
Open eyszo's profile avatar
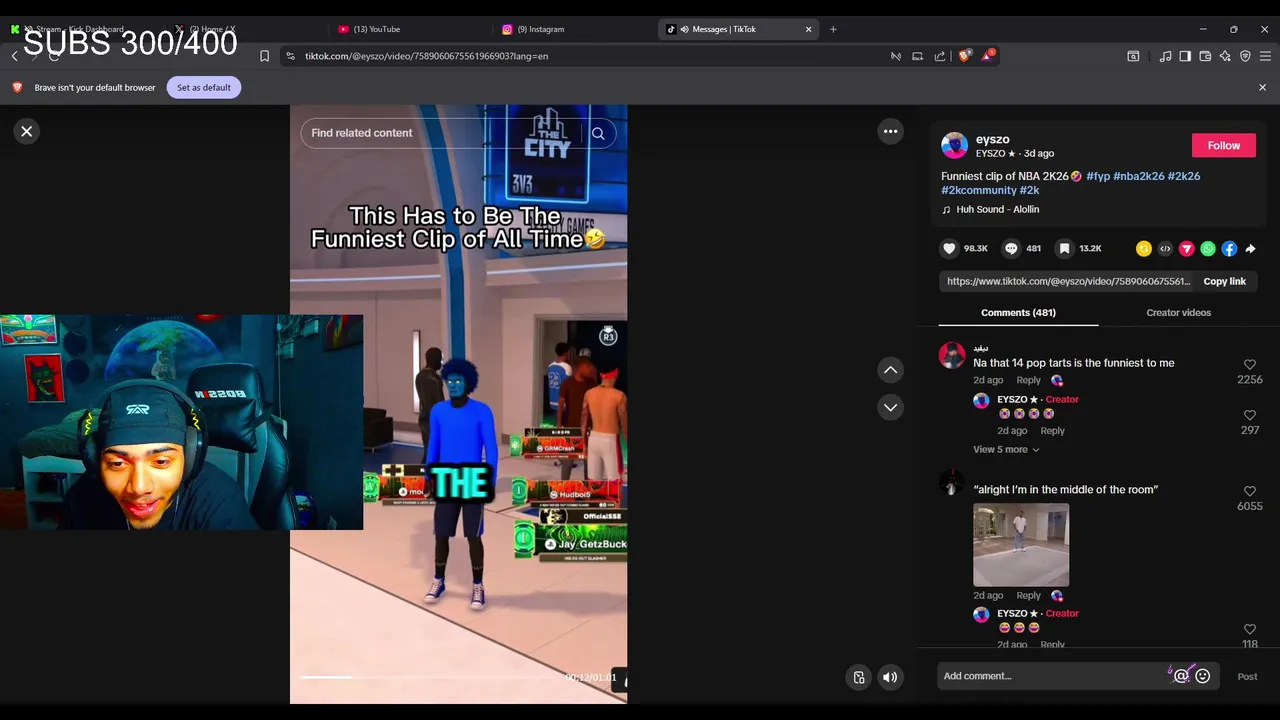pos(955,146)
